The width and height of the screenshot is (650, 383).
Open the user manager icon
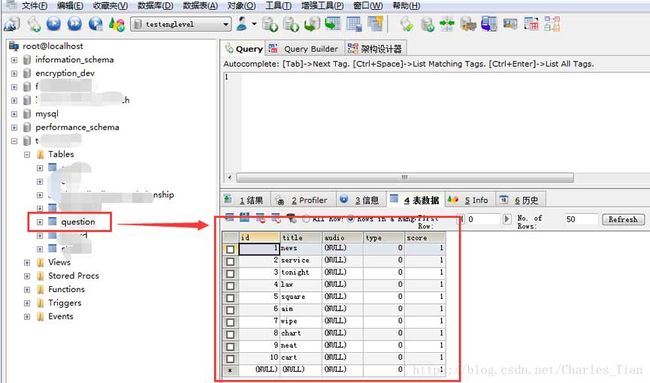point(242,24)
